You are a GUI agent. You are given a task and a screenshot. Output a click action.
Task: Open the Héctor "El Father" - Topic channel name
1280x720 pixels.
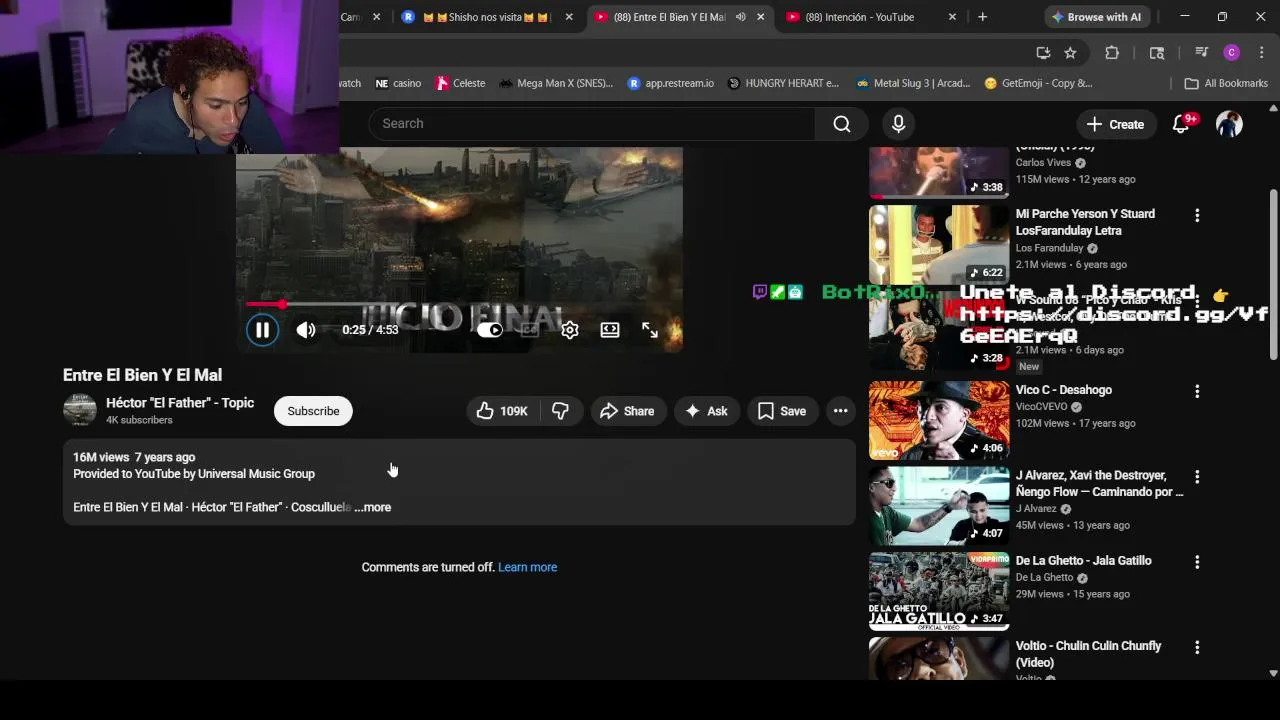click(180, 403)
